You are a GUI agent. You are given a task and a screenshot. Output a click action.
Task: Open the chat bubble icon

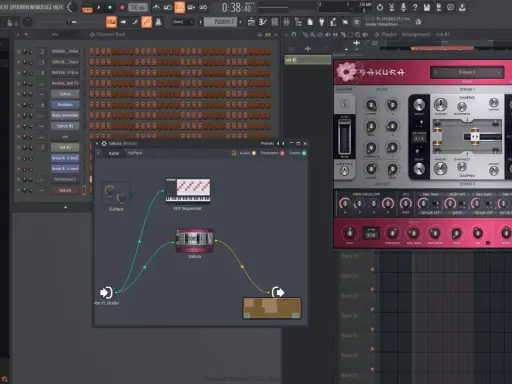pyautogui.click(x=450, y=7)
